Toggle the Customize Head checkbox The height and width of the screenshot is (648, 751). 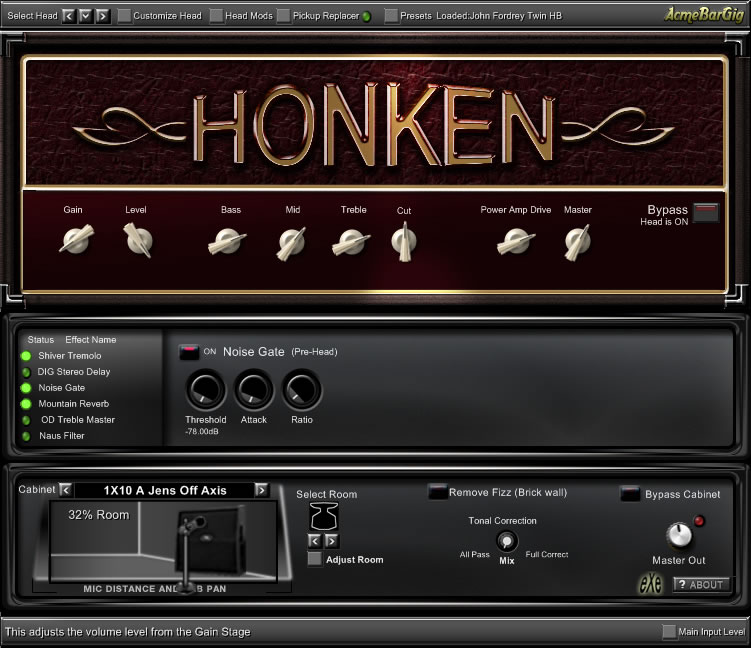point(125,16)
